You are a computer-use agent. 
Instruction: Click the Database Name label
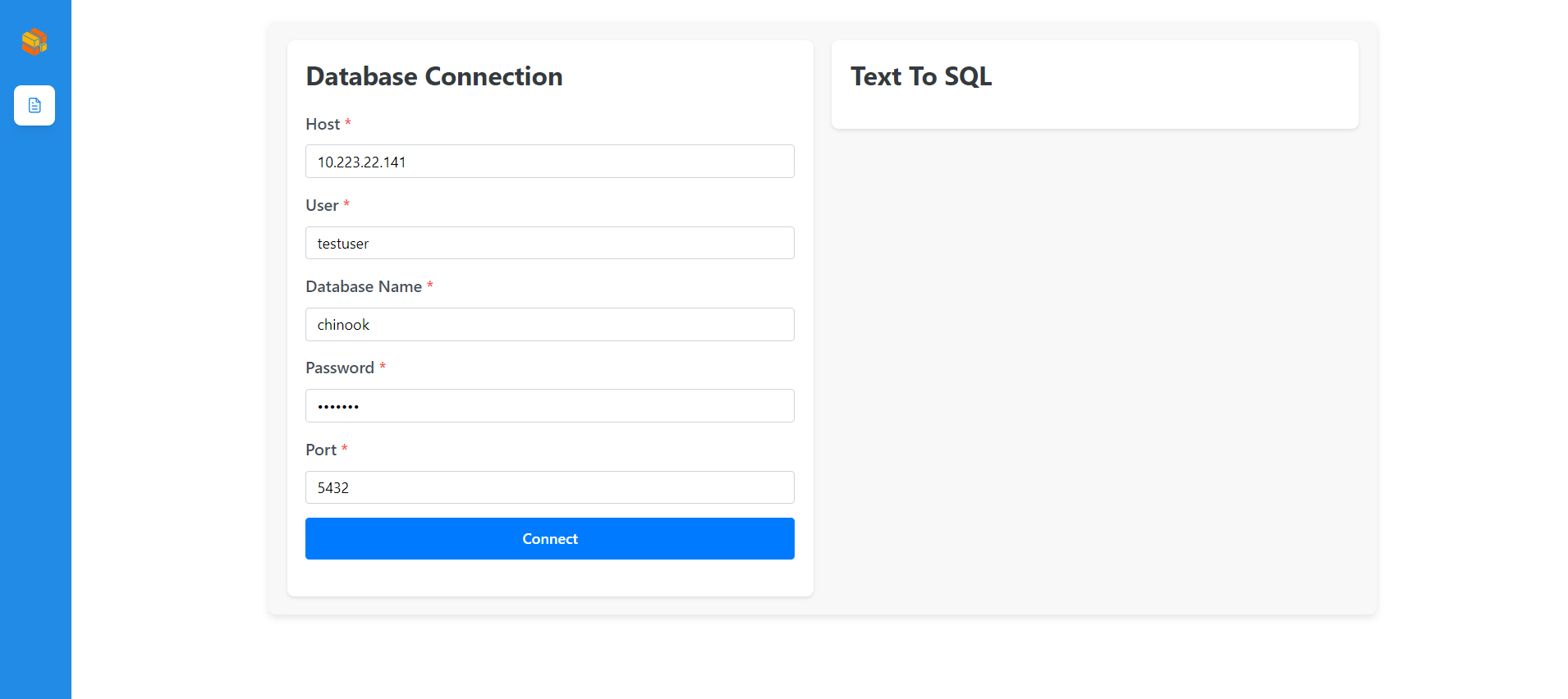(364, 286)
